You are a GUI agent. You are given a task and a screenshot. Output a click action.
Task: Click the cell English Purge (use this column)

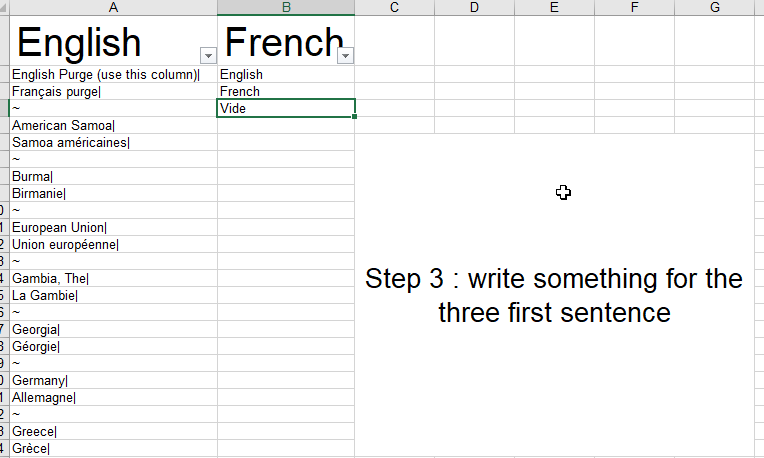(x=114, y=75)
